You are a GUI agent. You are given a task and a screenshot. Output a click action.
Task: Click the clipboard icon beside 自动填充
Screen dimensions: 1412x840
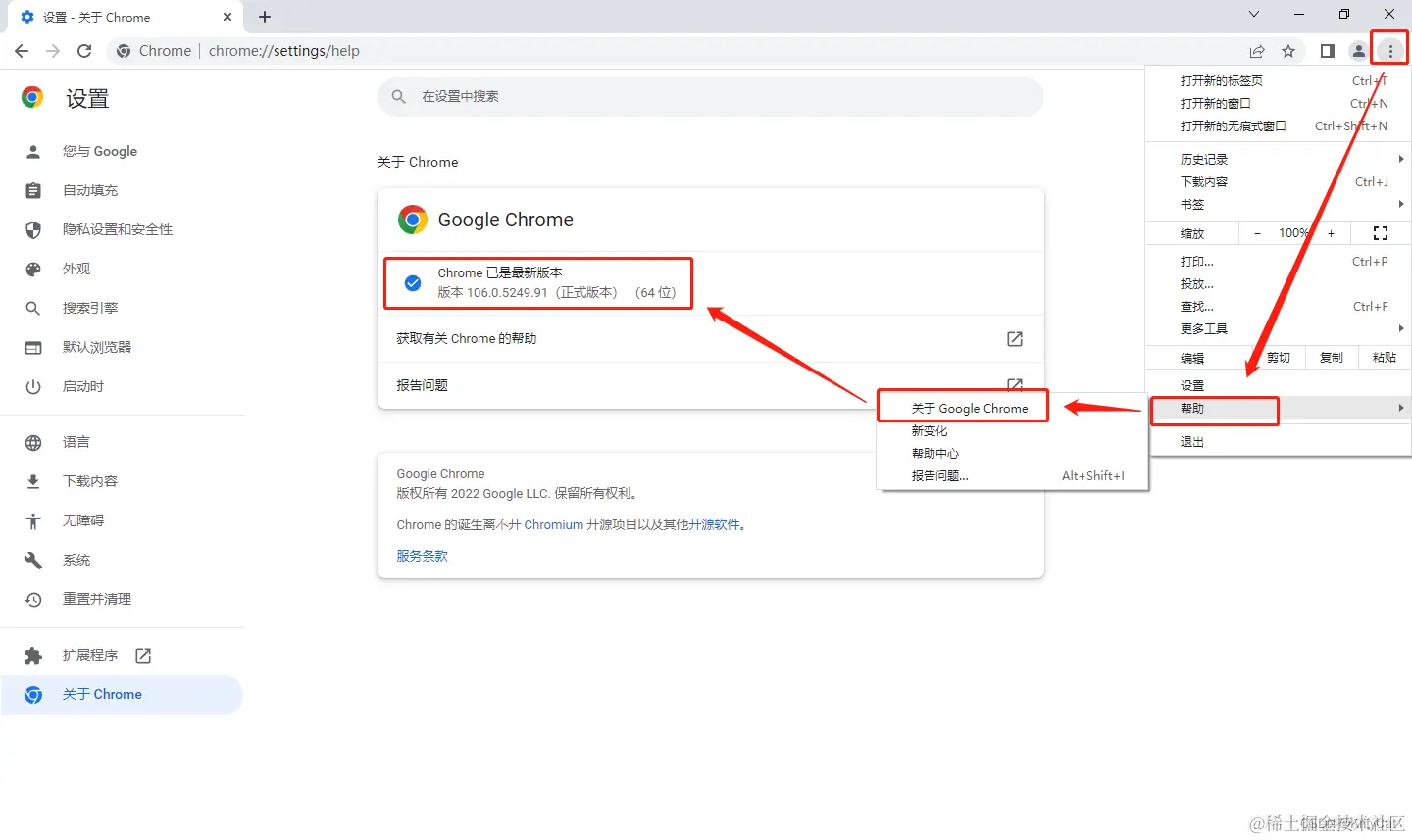point(33,190)
